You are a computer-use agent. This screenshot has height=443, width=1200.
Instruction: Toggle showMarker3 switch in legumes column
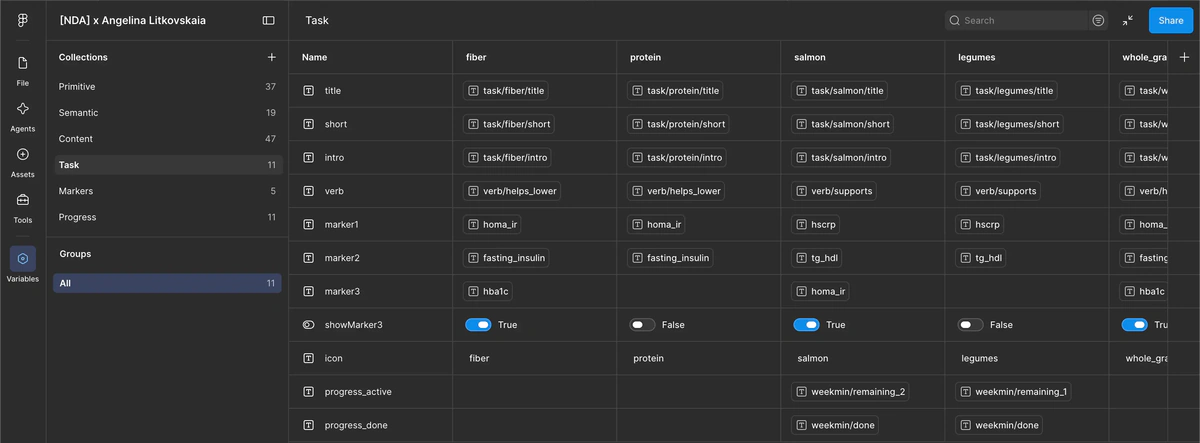971,325
